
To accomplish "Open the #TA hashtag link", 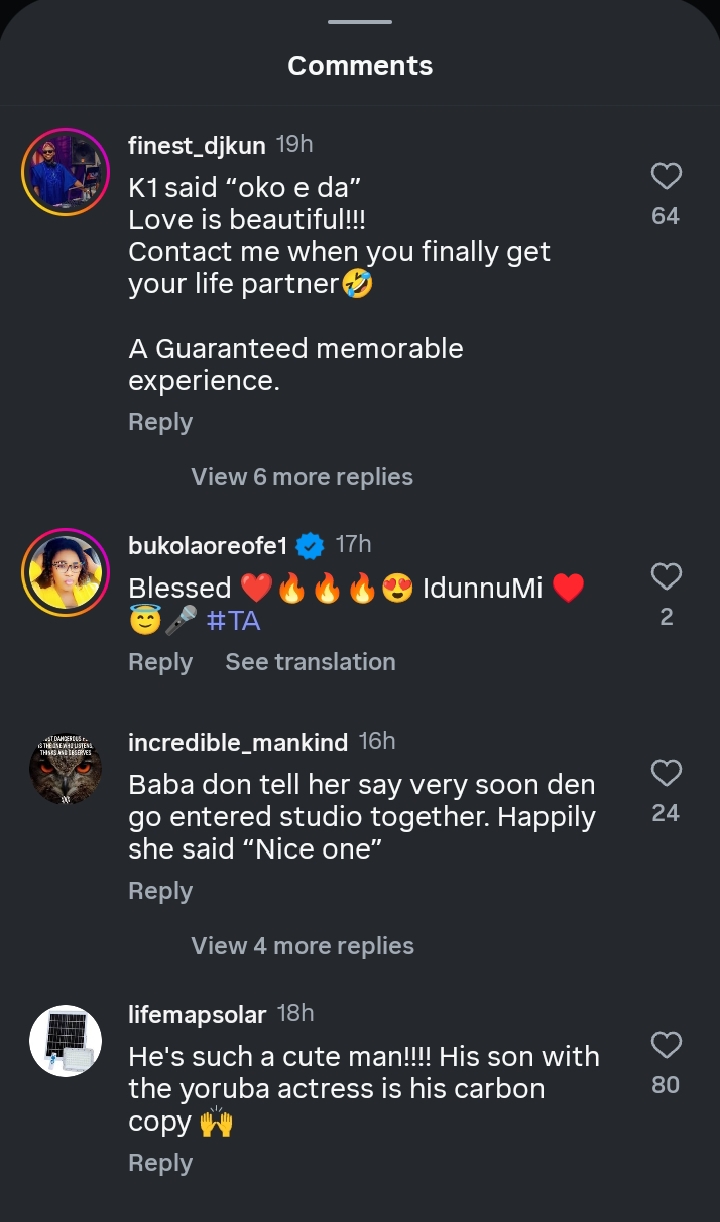I will (x=233, y=621).
